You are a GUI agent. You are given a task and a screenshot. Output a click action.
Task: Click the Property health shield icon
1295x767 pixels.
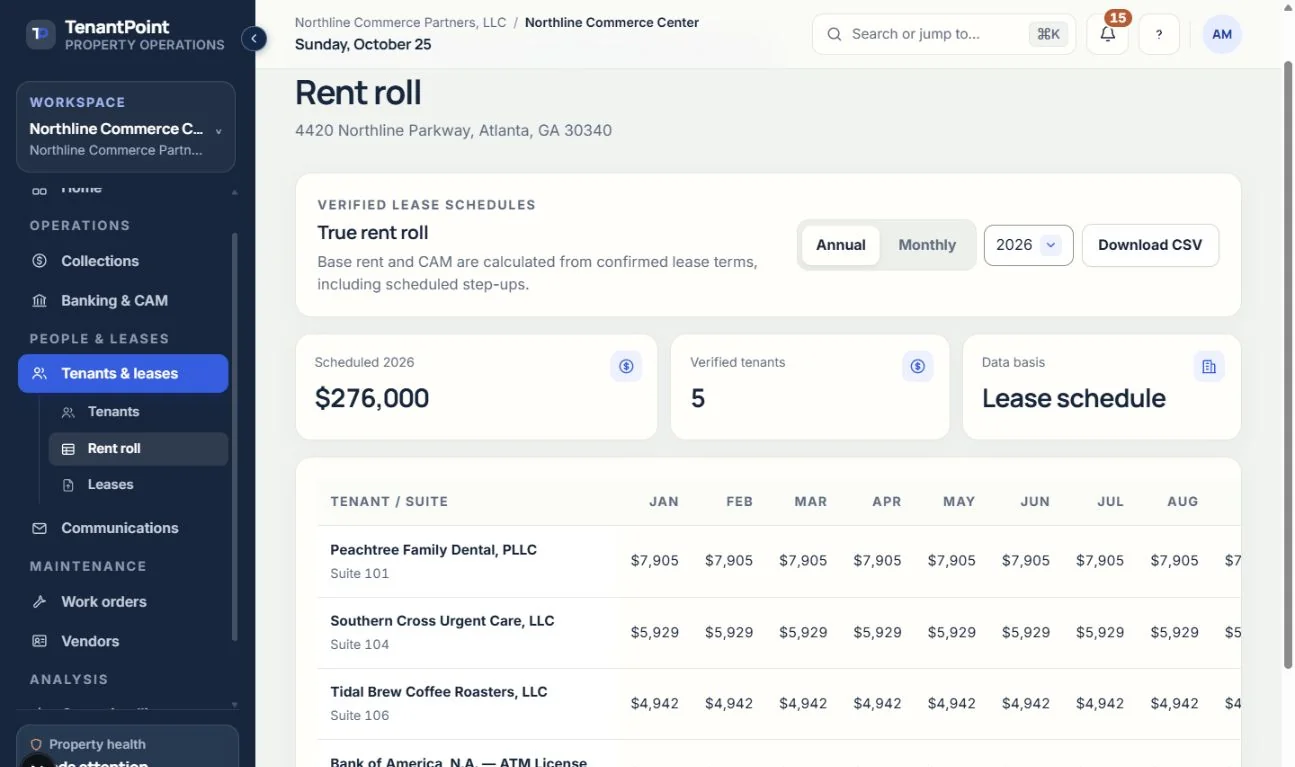(37, 745)
